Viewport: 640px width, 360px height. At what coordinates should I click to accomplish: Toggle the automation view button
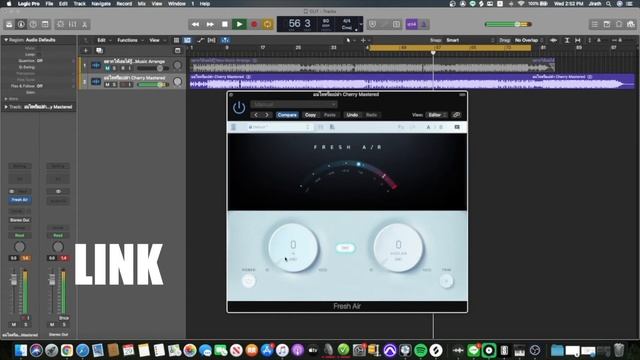(x=200, y=40)
